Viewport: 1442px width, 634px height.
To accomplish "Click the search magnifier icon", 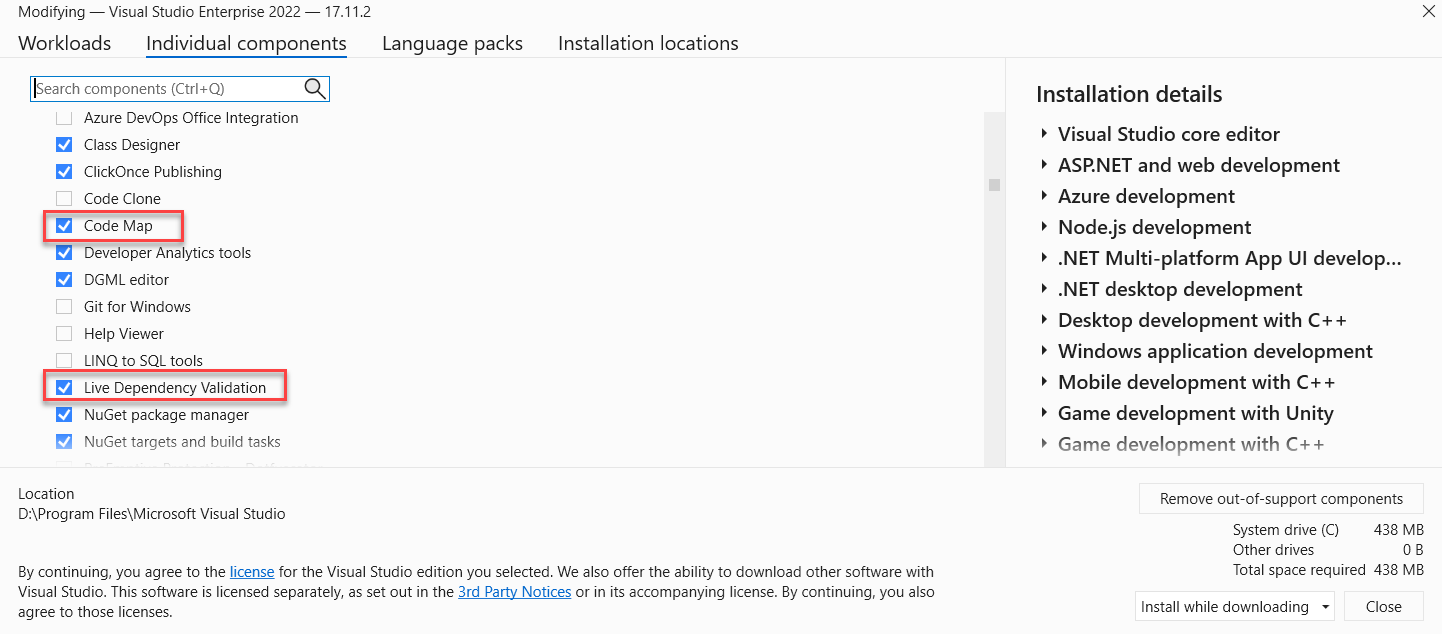I will pyautogui.click(x=315, y=89).
